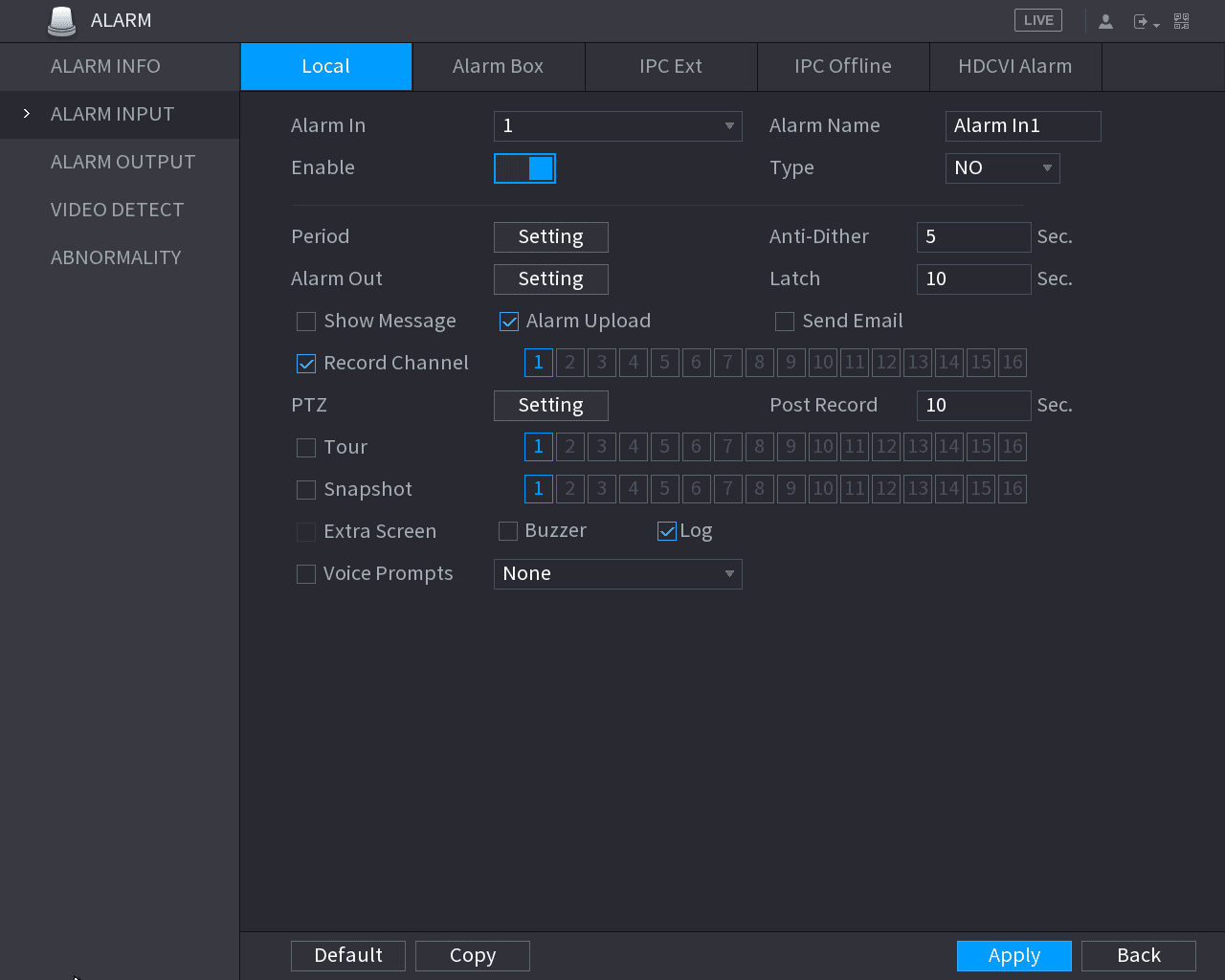Check the Snapshot checkbox

(306, 490)
